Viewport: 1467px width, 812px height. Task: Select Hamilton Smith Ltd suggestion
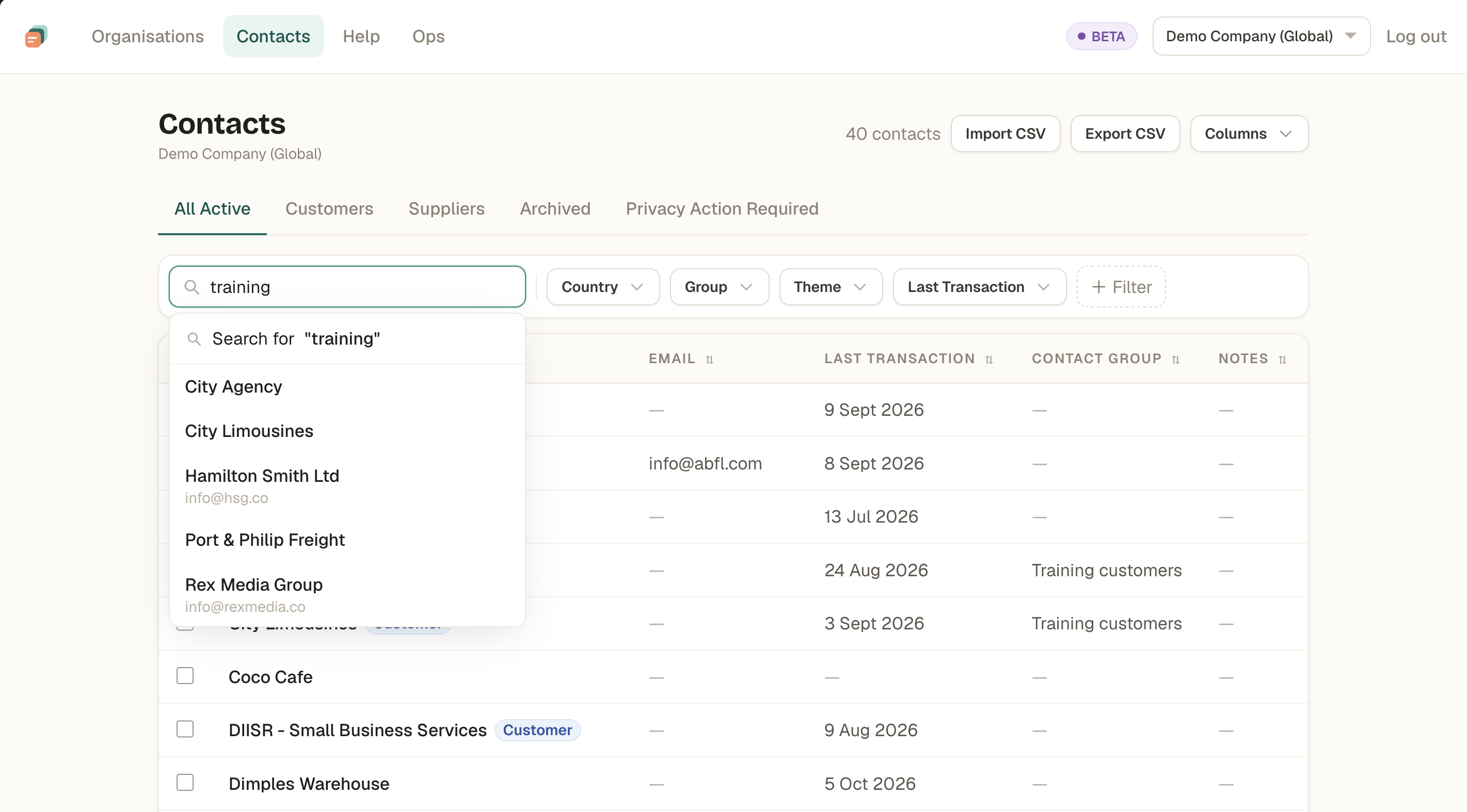point(347,486)
